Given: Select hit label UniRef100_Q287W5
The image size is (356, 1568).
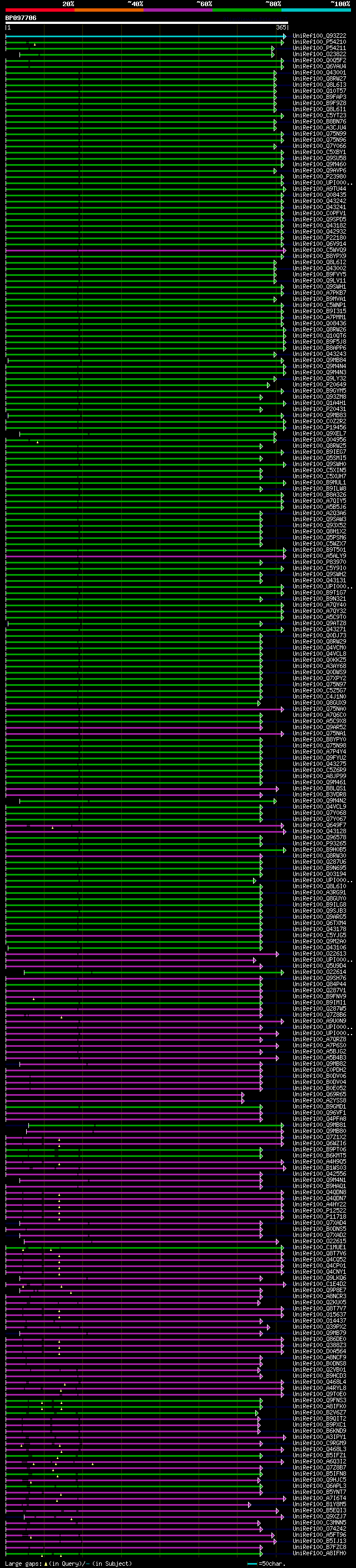Looking at the screenshot, I should 319,1008.
